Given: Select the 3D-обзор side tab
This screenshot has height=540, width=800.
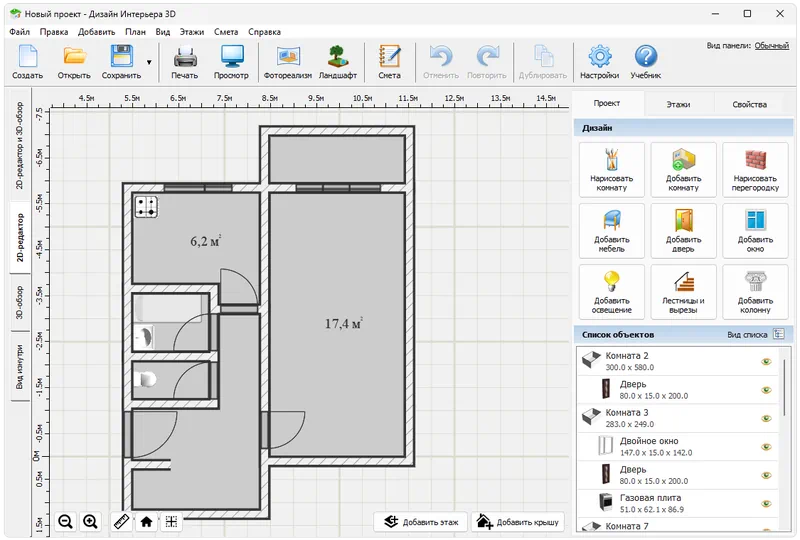Looking at the screenshot, I should [19, 302].
